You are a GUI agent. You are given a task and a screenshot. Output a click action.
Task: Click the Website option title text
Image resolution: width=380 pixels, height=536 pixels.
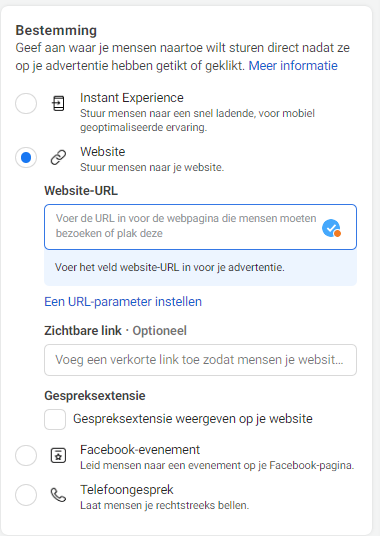click(103, 152)
